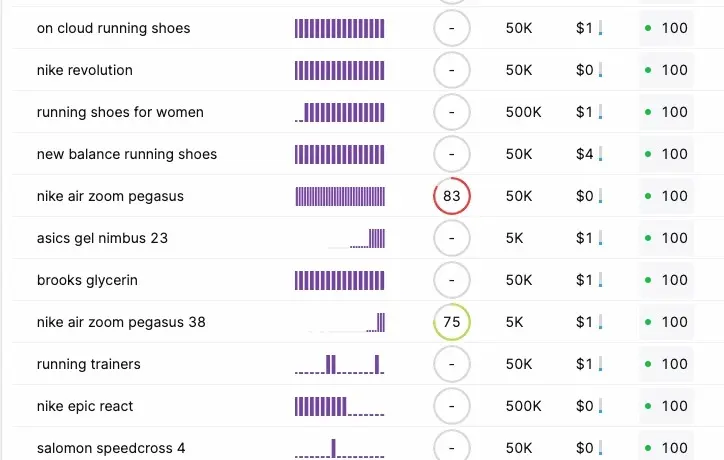The image size is (724, 460).
Task: Click the 5K volume for asics gel nimbus 23
Action: tap(514, 238)
